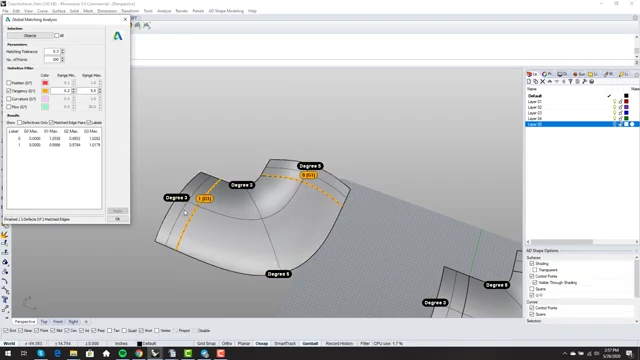Click the orange Tangency color swatch

pyautogui.click(x=45, y=91)
